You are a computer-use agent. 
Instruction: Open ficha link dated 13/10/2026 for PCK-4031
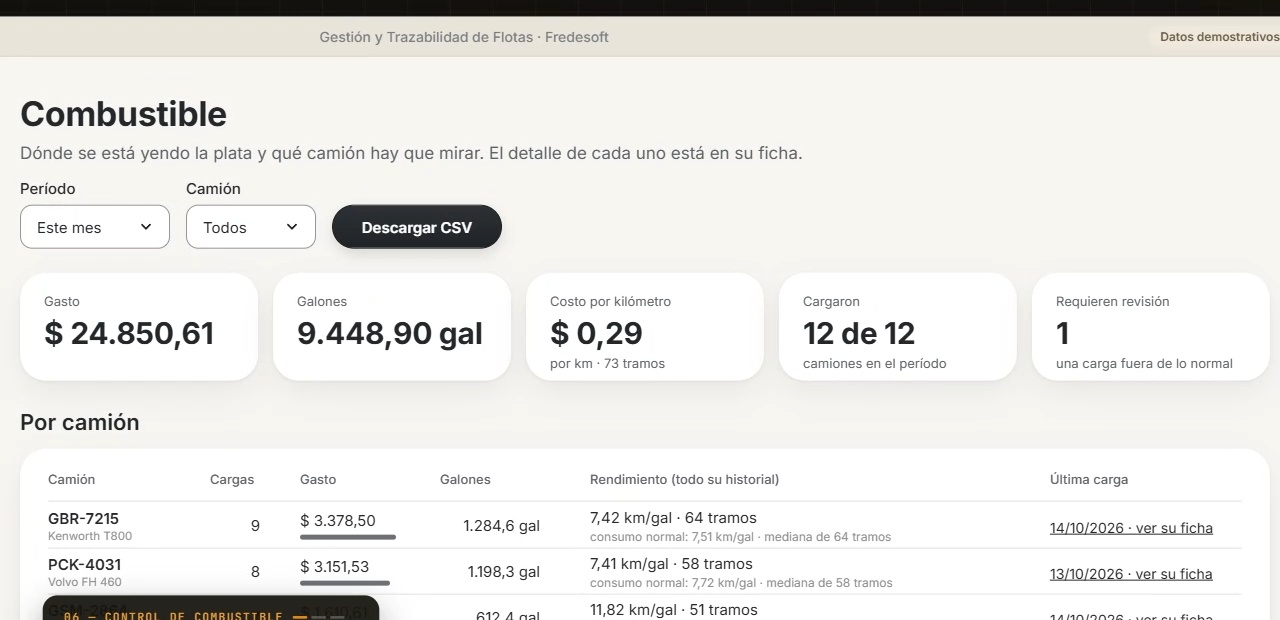click(x=1131, y=574)
